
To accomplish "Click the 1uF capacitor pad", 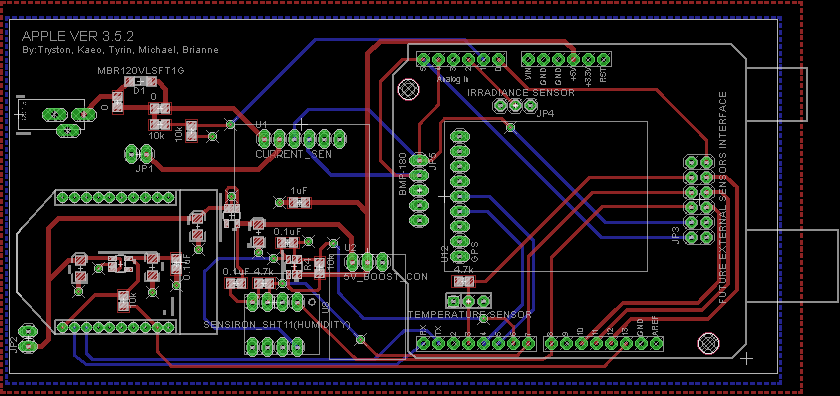I will 299,203.
